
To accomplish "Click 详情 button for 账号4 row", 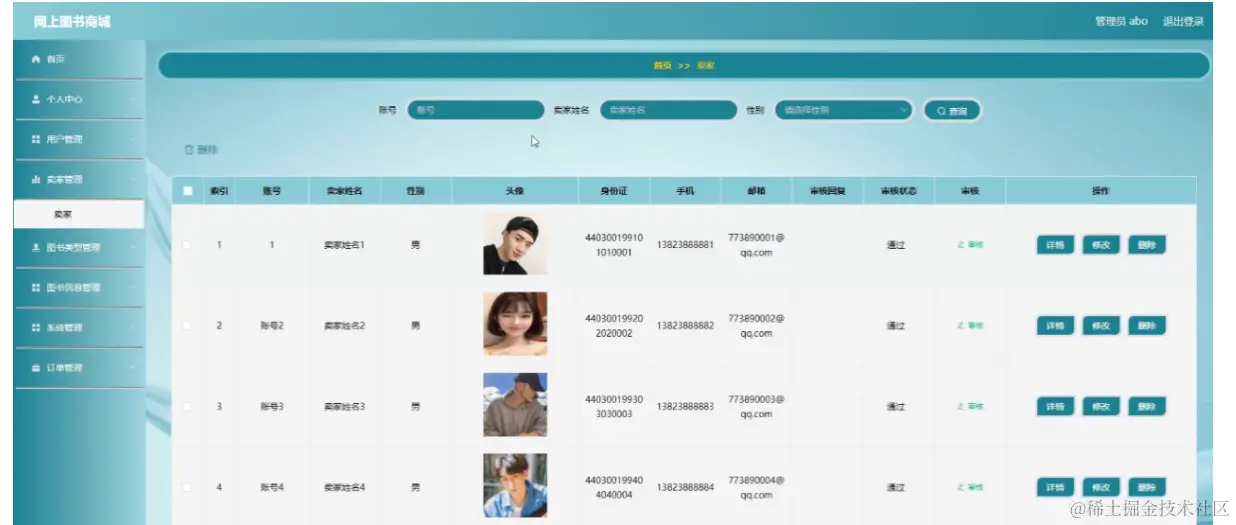I will pos(1055,488).
